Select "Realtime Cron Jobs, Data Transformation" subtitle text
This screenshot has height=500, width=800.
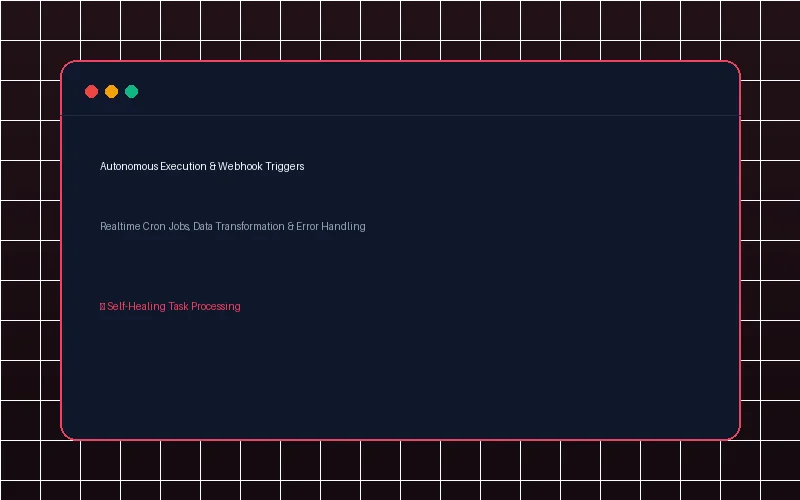coord(192,226)
